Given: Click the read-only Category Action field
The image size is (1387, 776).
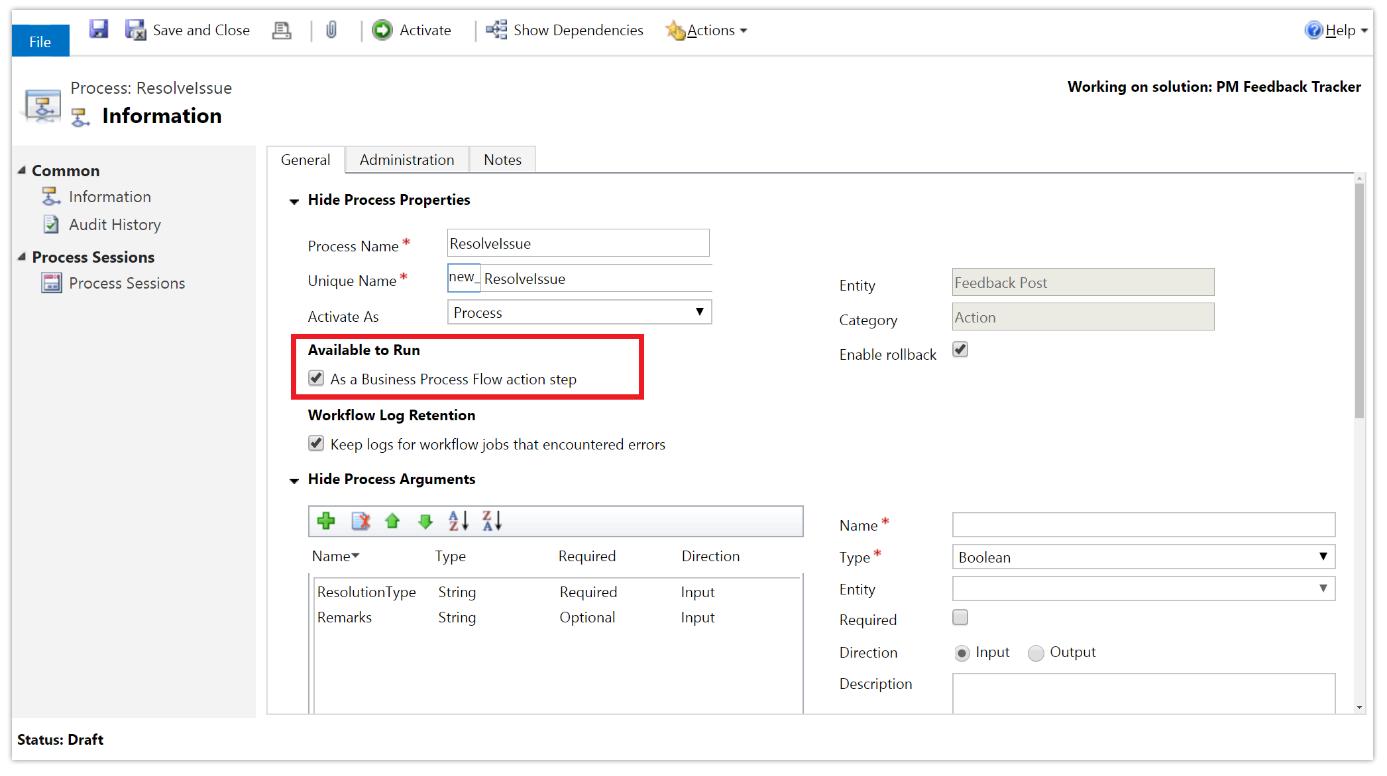Looking at the screenshot, I should pyautogui.click(x=1083, y=318).
